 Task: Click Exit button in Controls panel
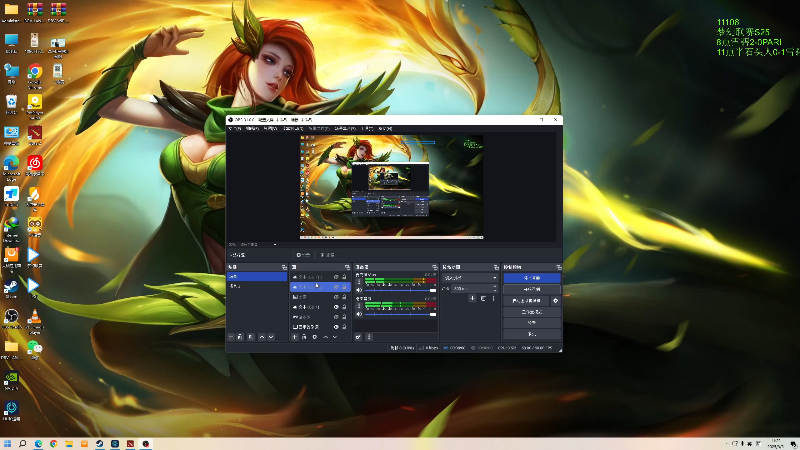pos(532,334)
